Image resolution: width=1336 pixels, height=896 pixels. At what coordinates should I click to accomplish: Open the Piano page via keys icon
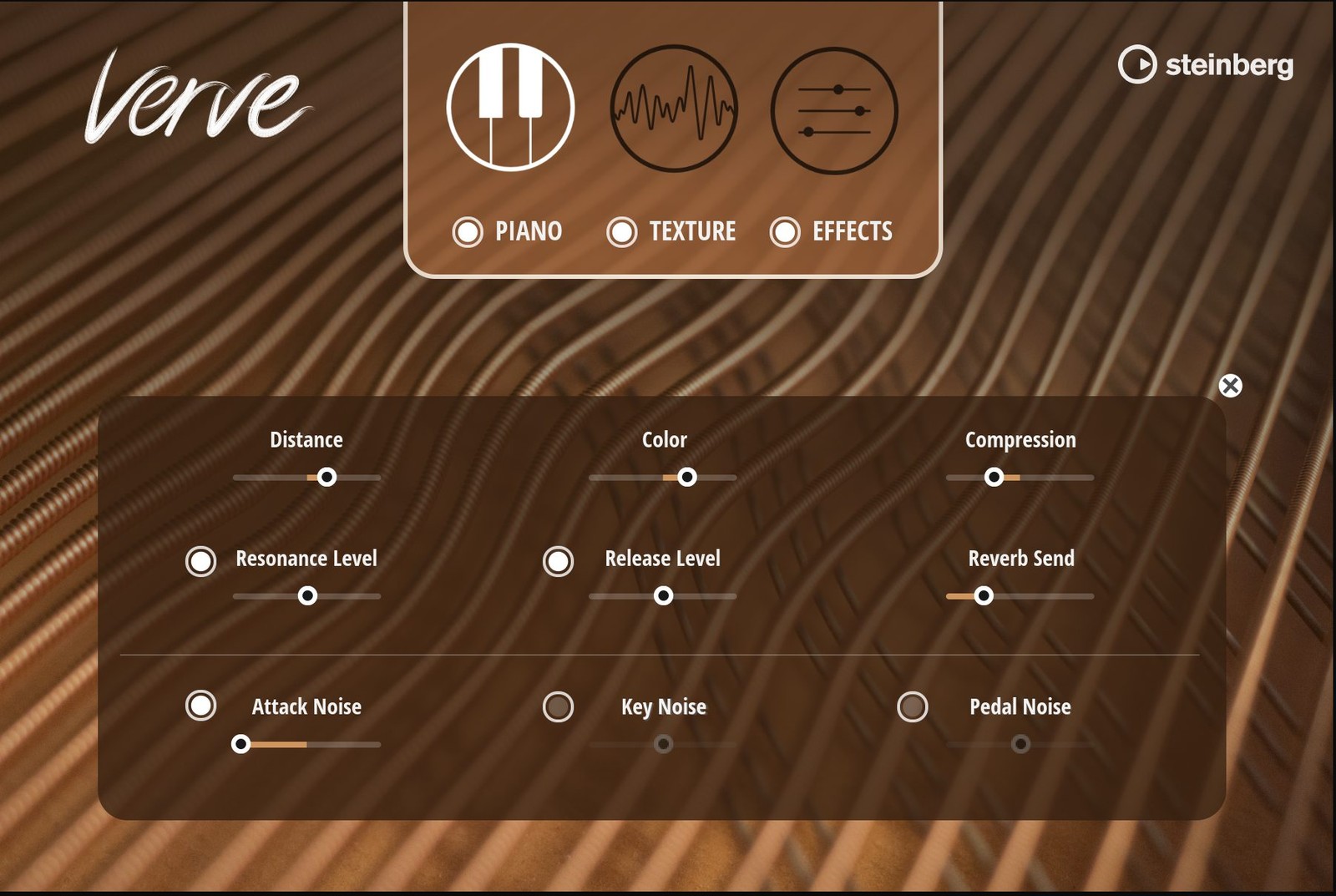pos(511,108)
